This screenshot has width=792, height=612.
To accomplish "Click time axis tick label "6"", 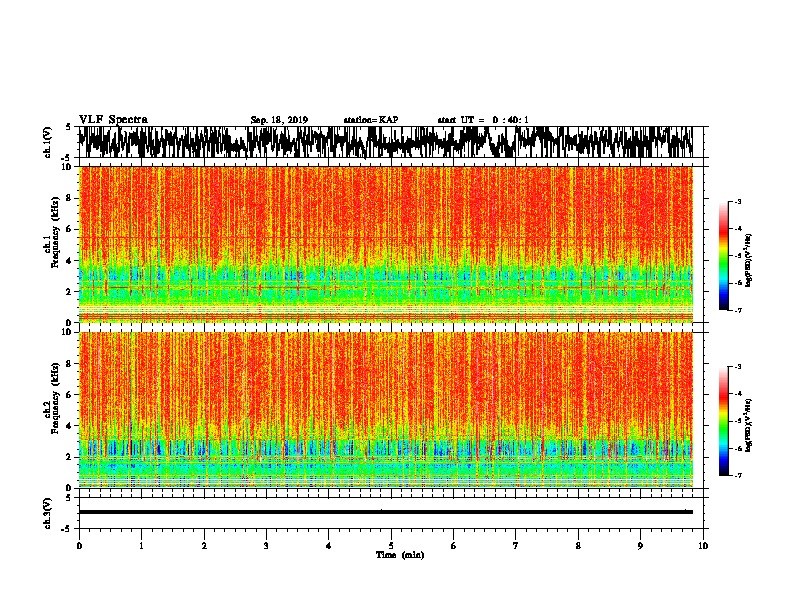I will [454, 546].
